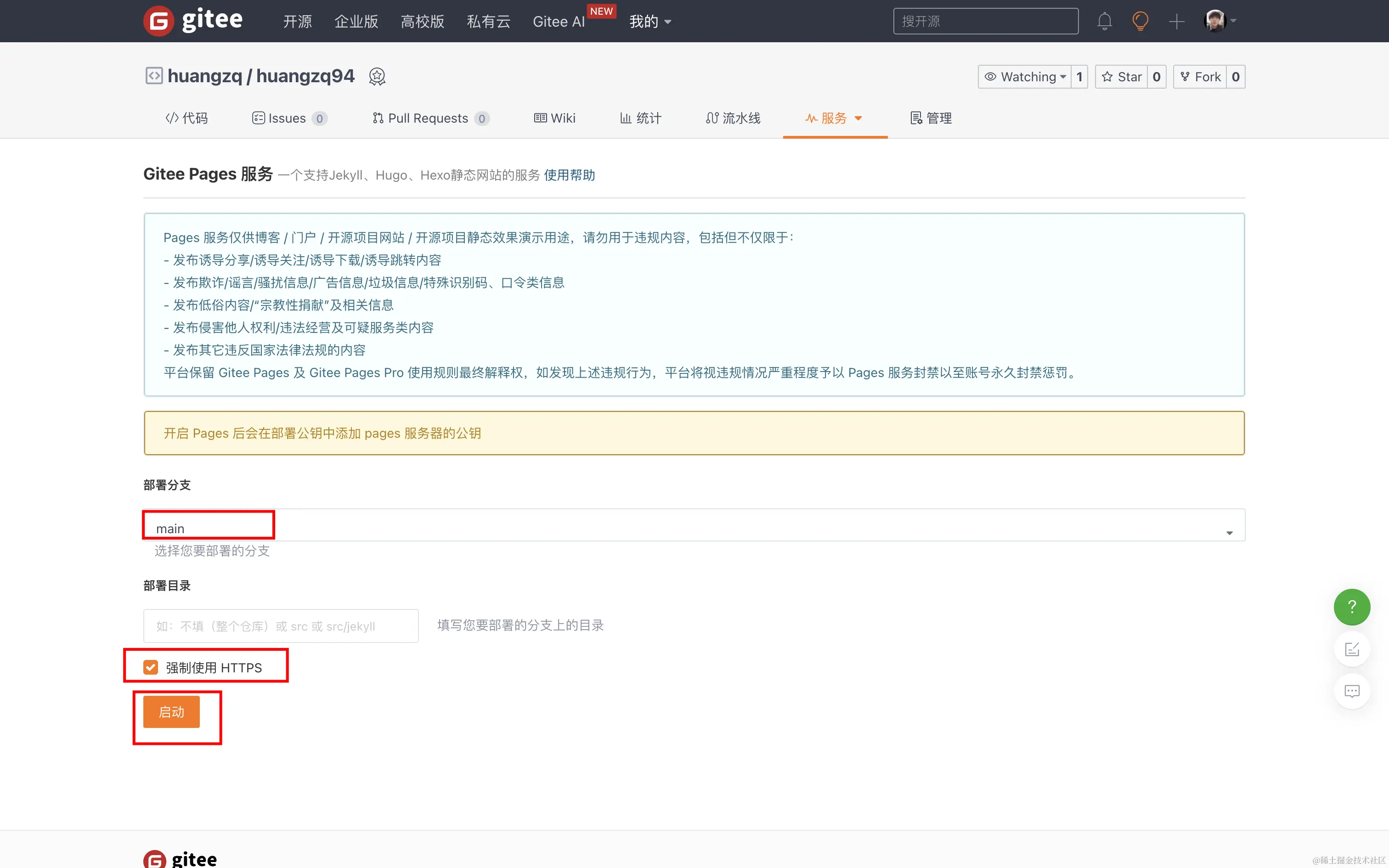1389x868 pixels.
Task: Click the Fork count 0
Action: [x=1236, y=77]
